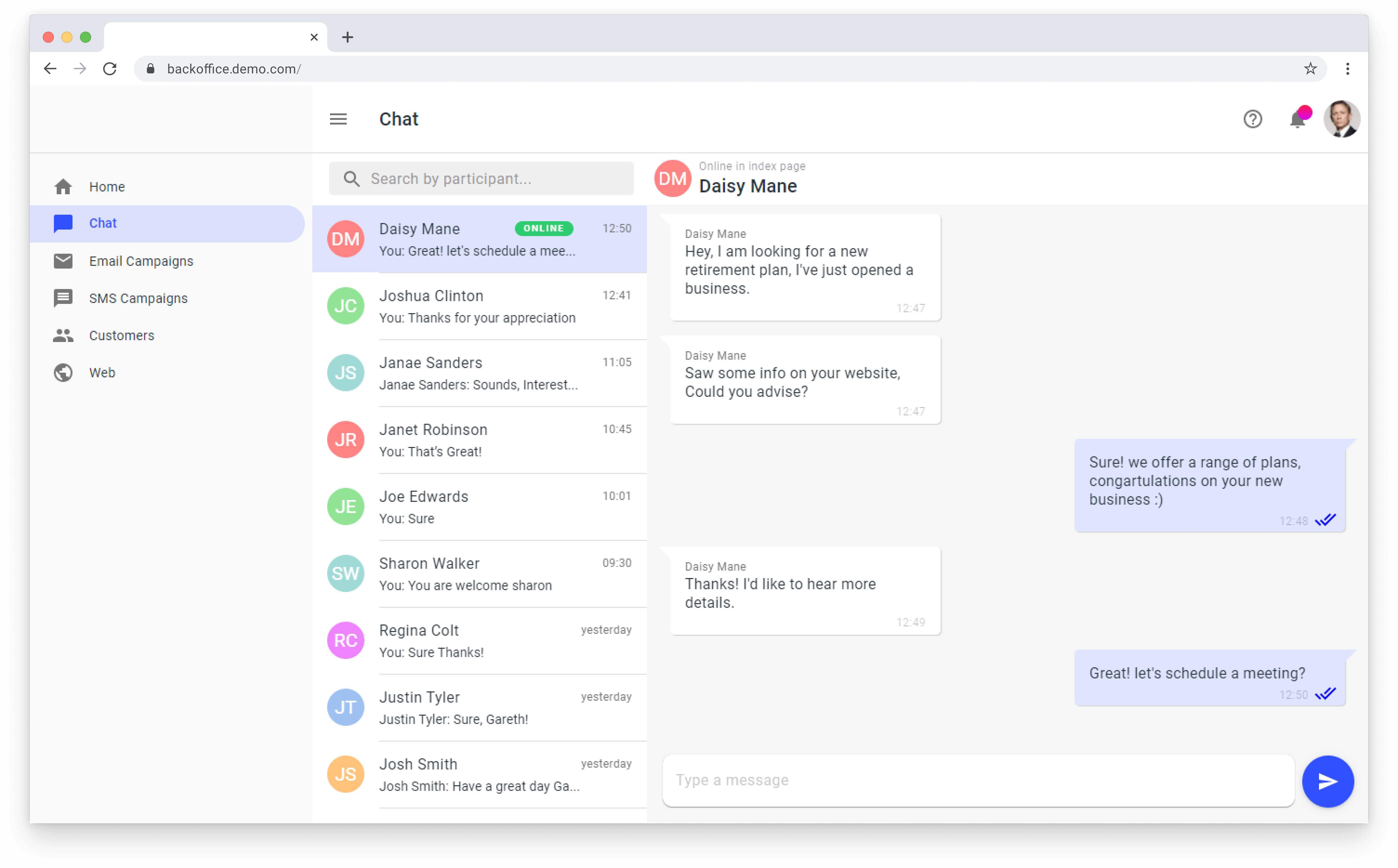Open Joshua Clinton conversation
This screenshot has width=1398, height=868.
[479, 306]
